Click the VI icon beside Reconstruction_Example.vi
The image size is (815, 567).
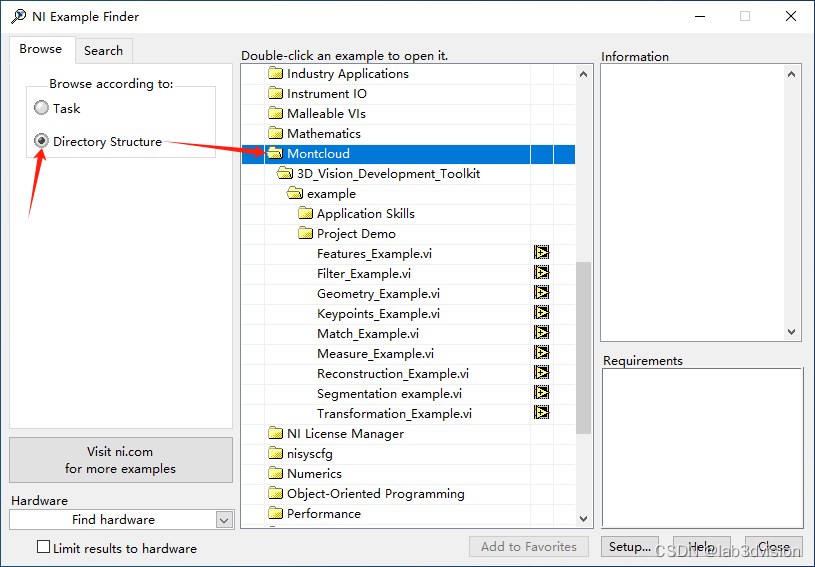541,373
